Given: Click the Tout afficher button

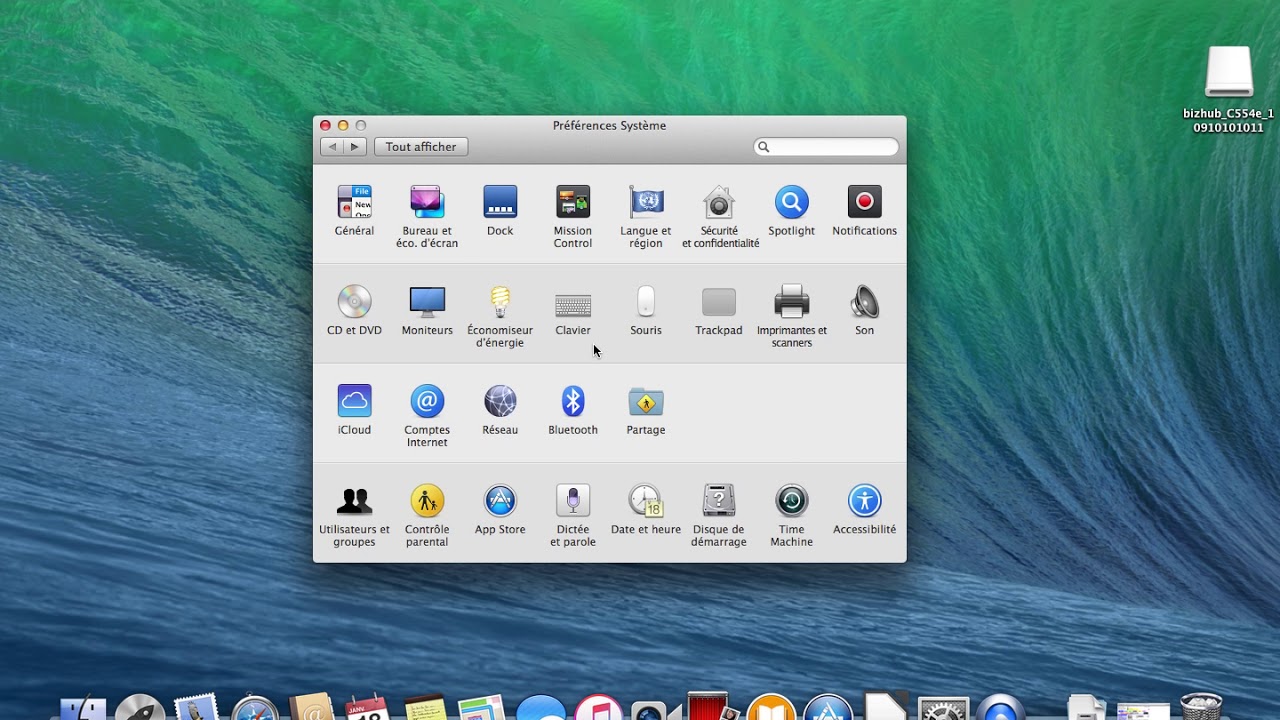Looking at the screenshot, I should point(421,147).
